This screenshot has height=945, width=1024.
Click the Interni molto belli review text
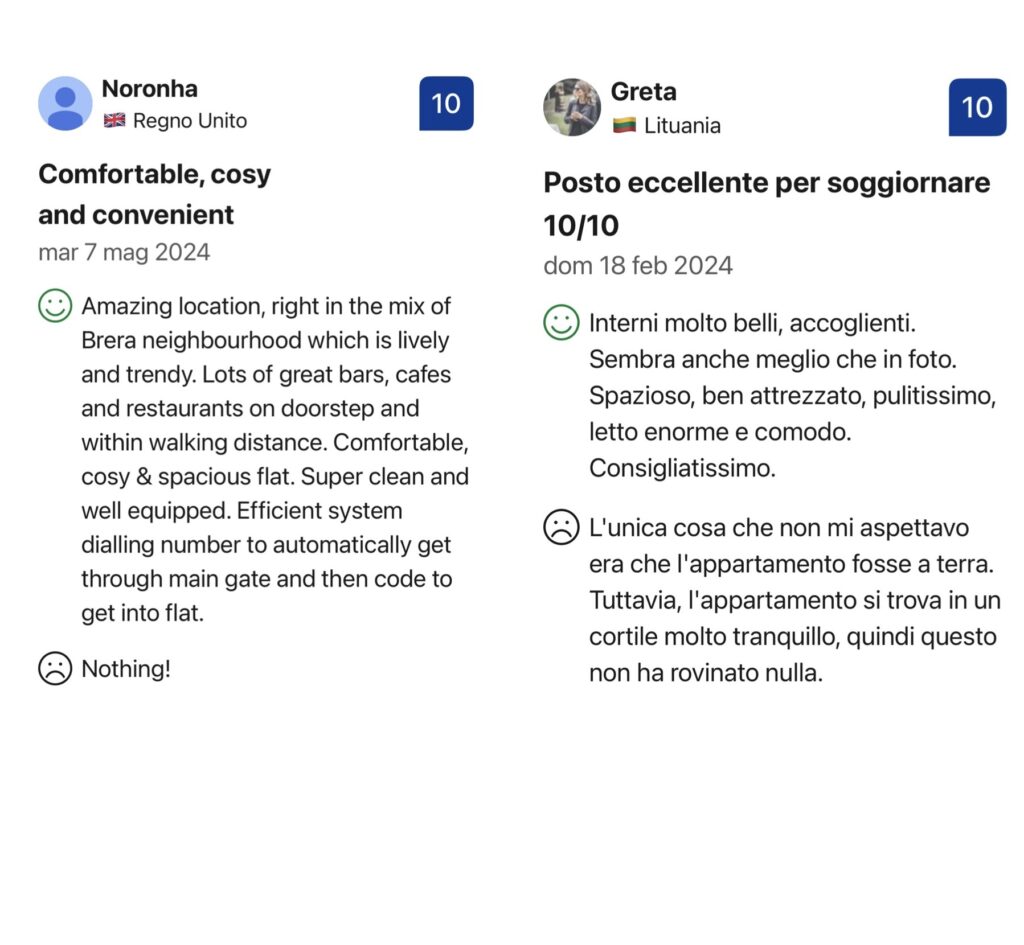point(792,395)
